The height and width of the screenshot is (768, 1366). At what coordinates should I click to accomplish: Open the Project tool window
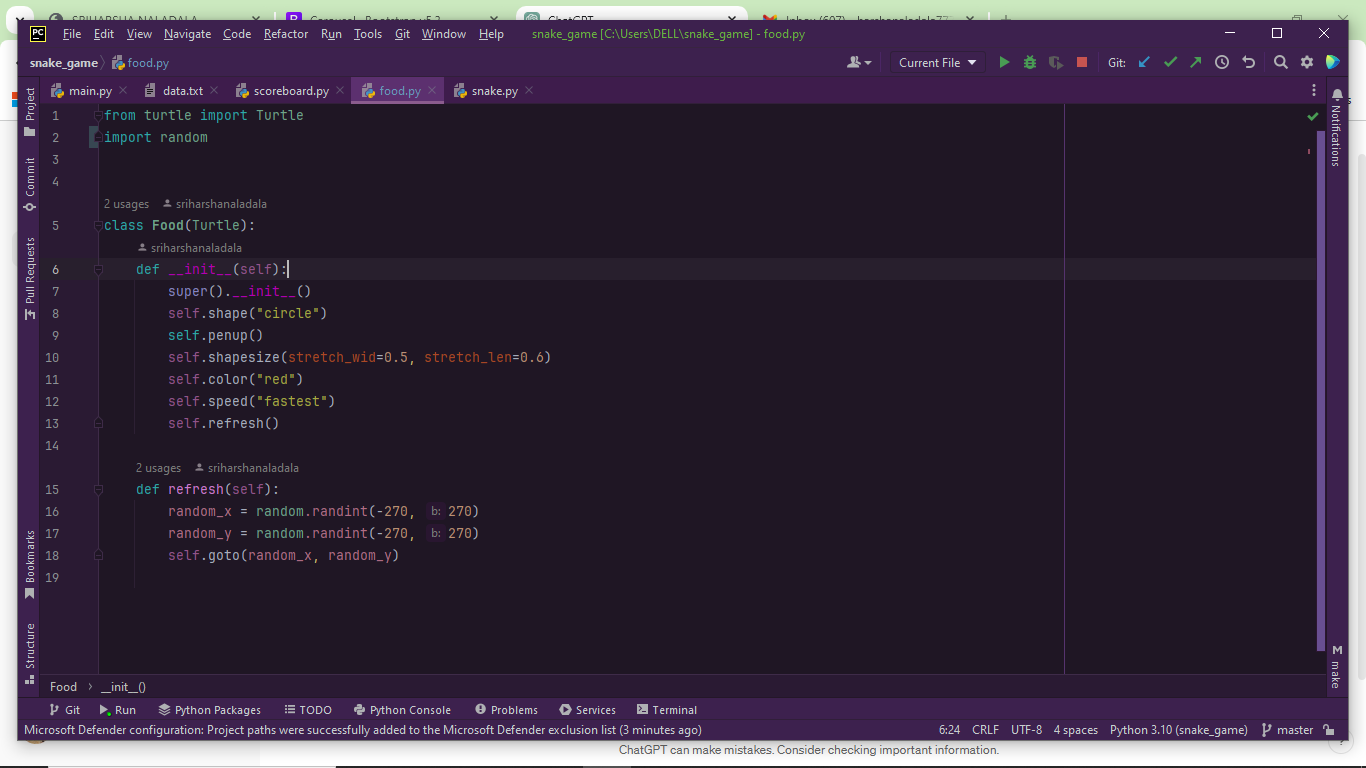pos(30,112)
